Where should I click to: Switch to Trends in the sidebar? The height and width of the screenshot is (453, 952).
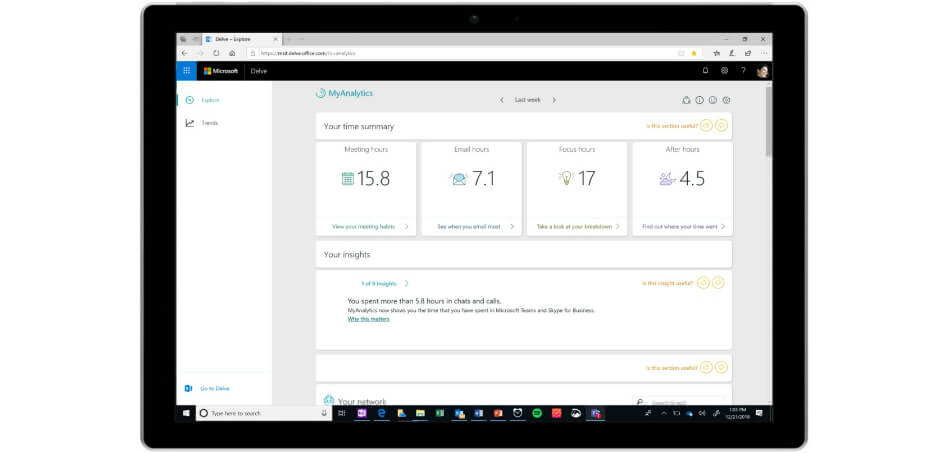209,123
